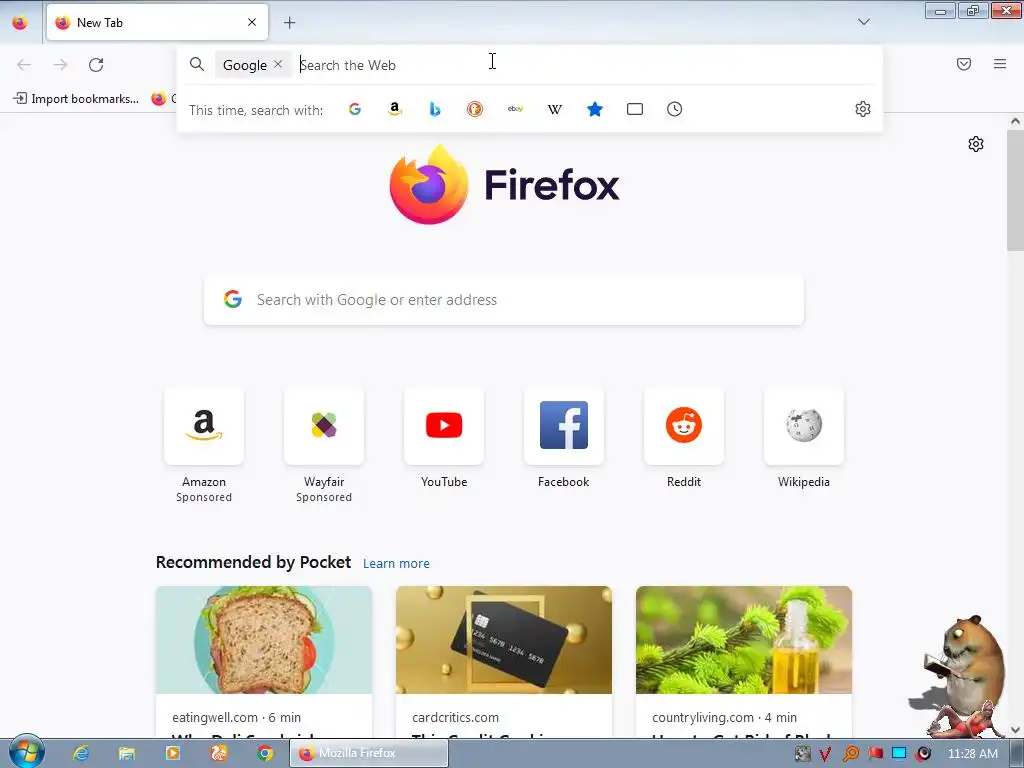Viewport: 1024px width, 768px height.
Task: Click Import bookmarks in bookmarks toolbar
Action: coord(76,99)
